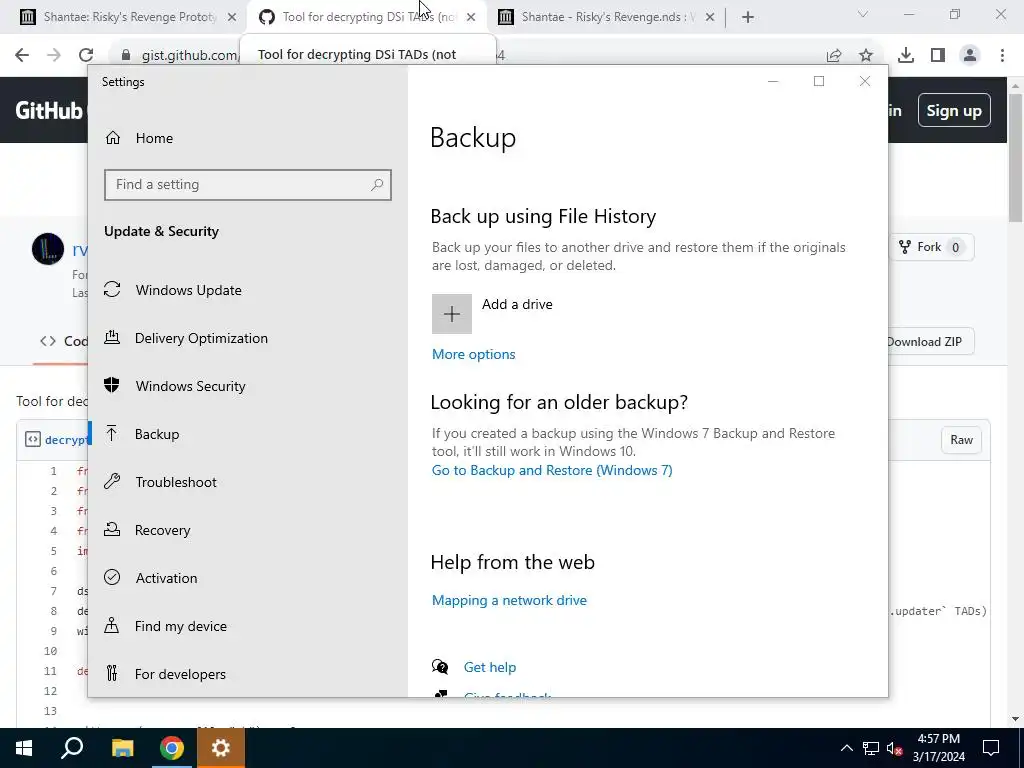Click the Fork button on the gist
1024x768 pixels.
coord(931,247)
